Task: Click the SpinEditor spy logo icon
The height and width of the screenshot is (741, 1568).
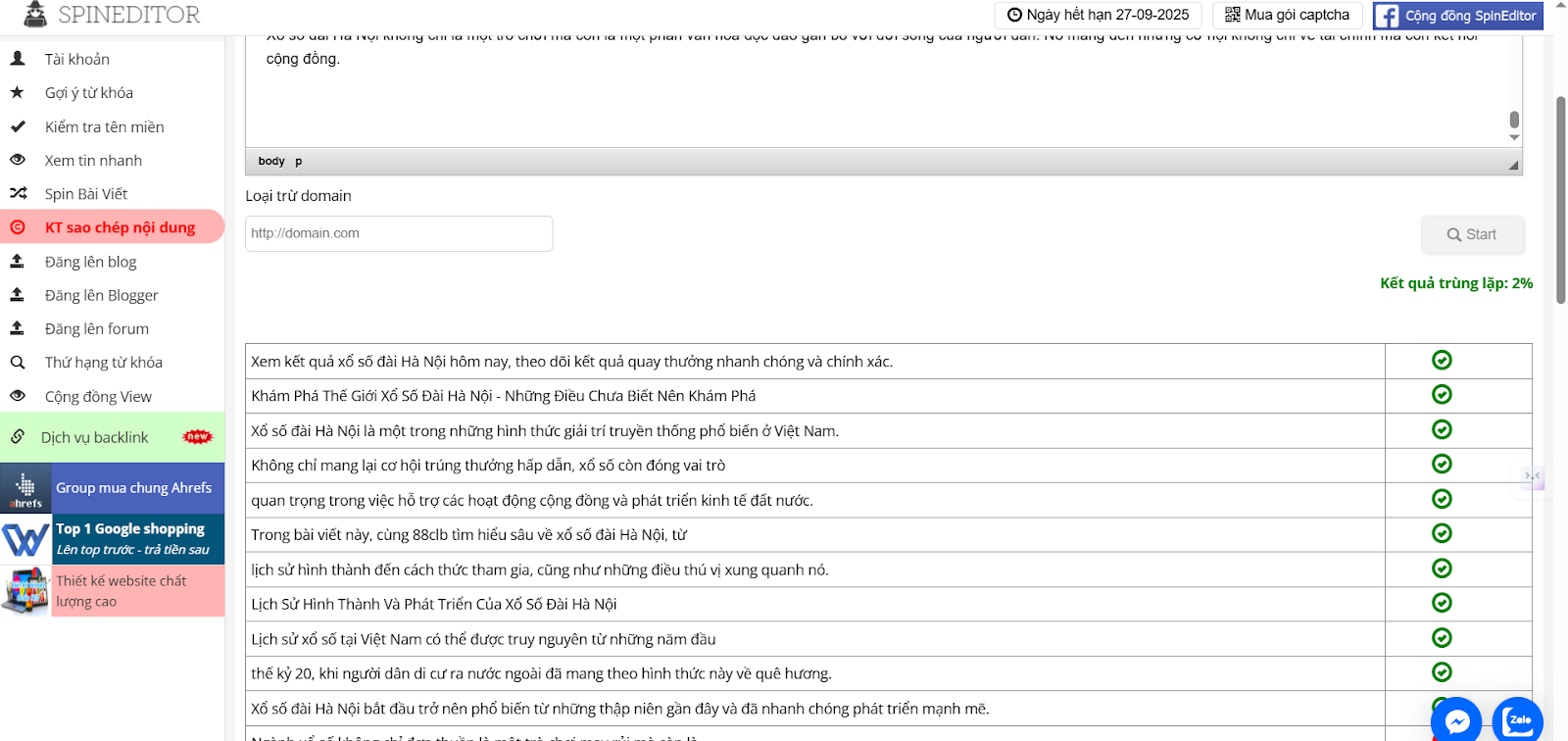Action: tap(35, 14)
